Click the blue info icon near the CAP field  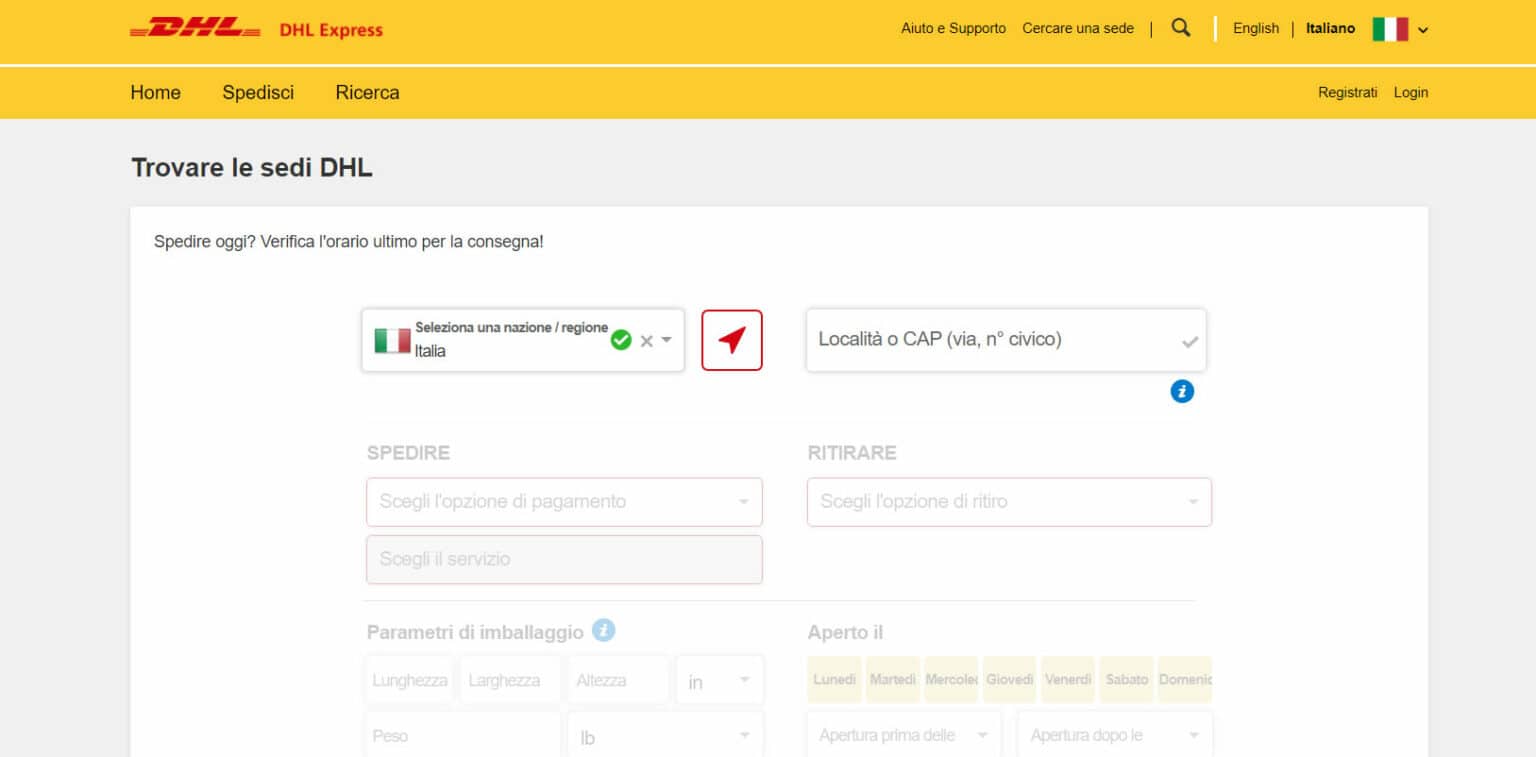click(1182, 391)
